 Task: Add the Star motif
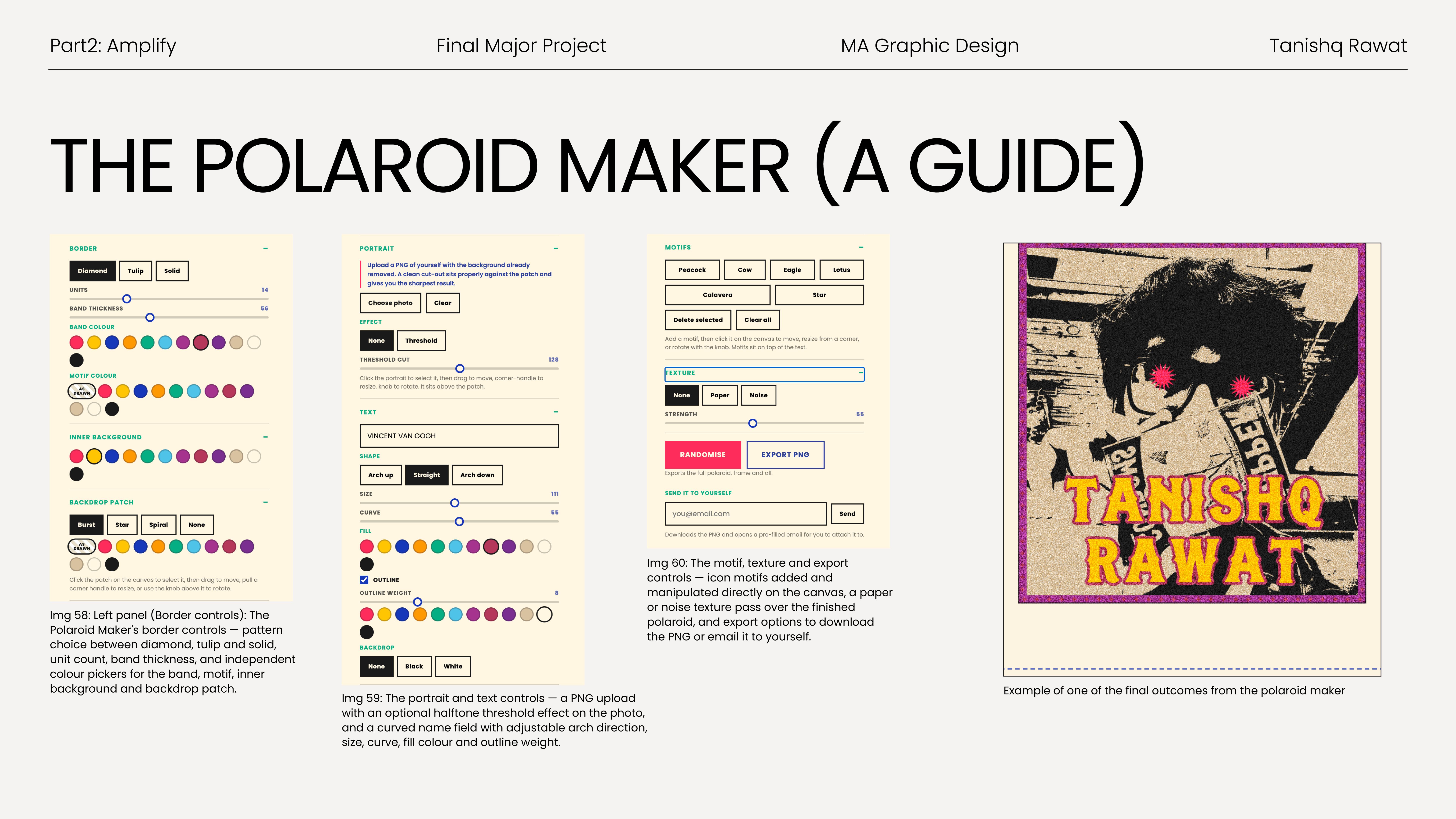pos(820,295)
